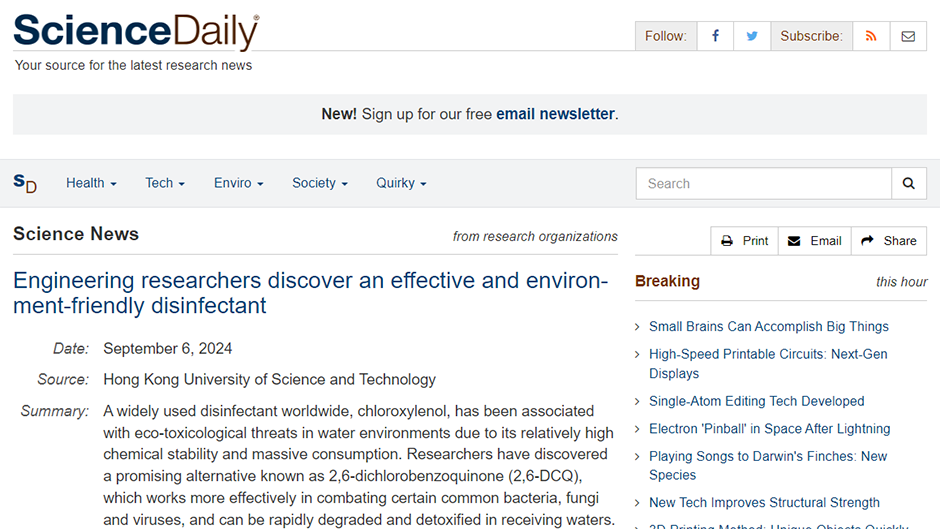Print this article with the printer button
Image resolution: width=940 pixels, height=529 pixels.
(745, 241)
